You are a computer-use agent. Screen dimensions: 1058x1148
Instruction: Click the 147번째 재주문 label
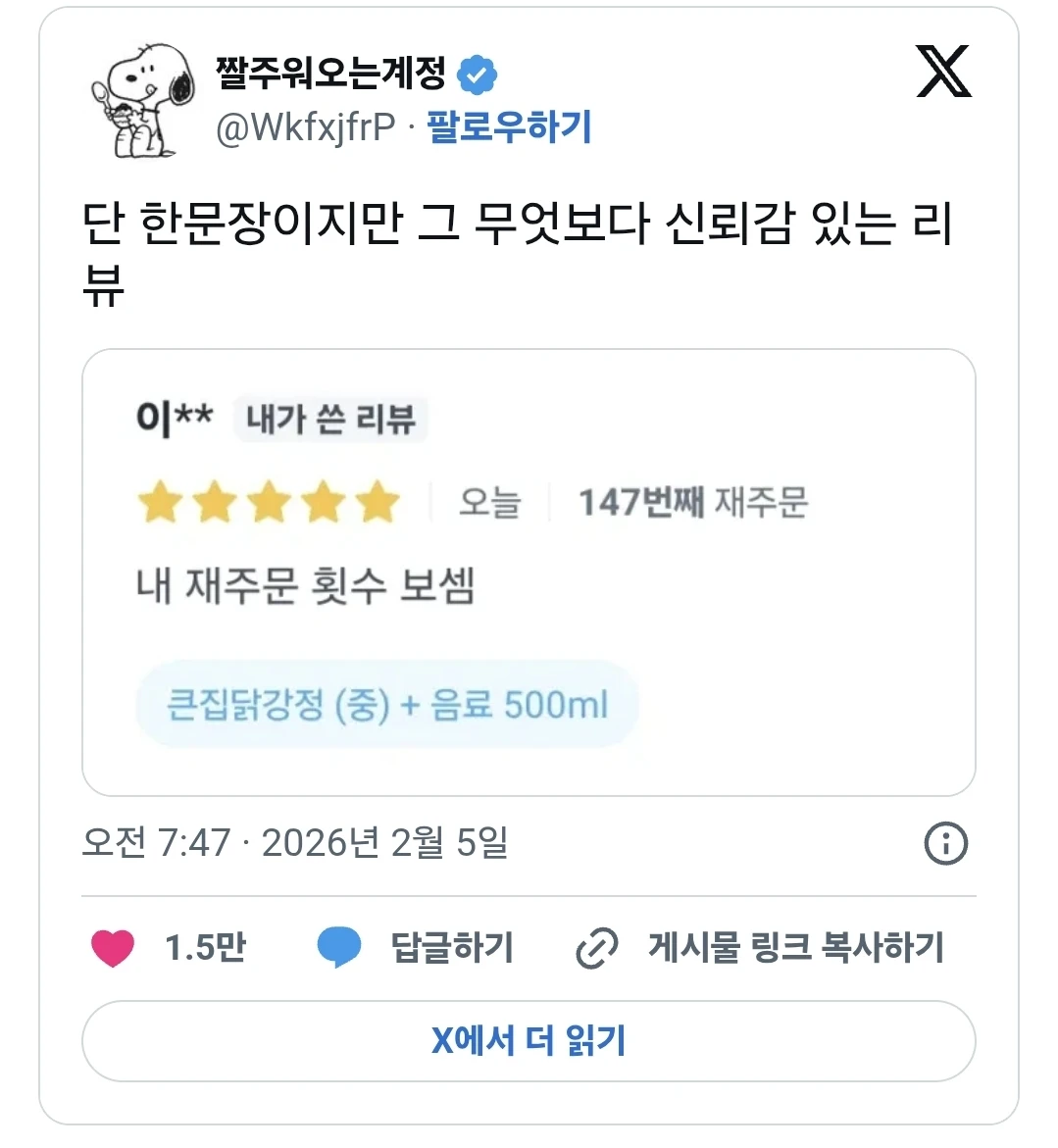[x=692, y=503]
